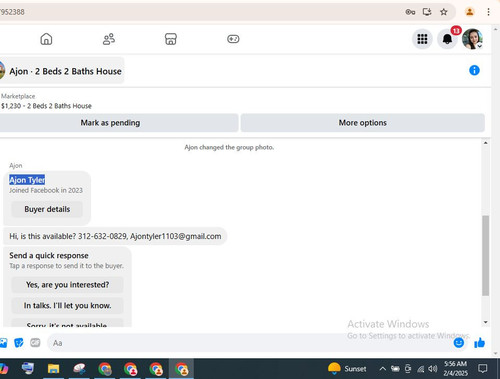Image resolution: width=500 pixels, height=379 pixels.
Task: Open the This PC monitor icon on taskbar
Action: click(x=28, y=369)
